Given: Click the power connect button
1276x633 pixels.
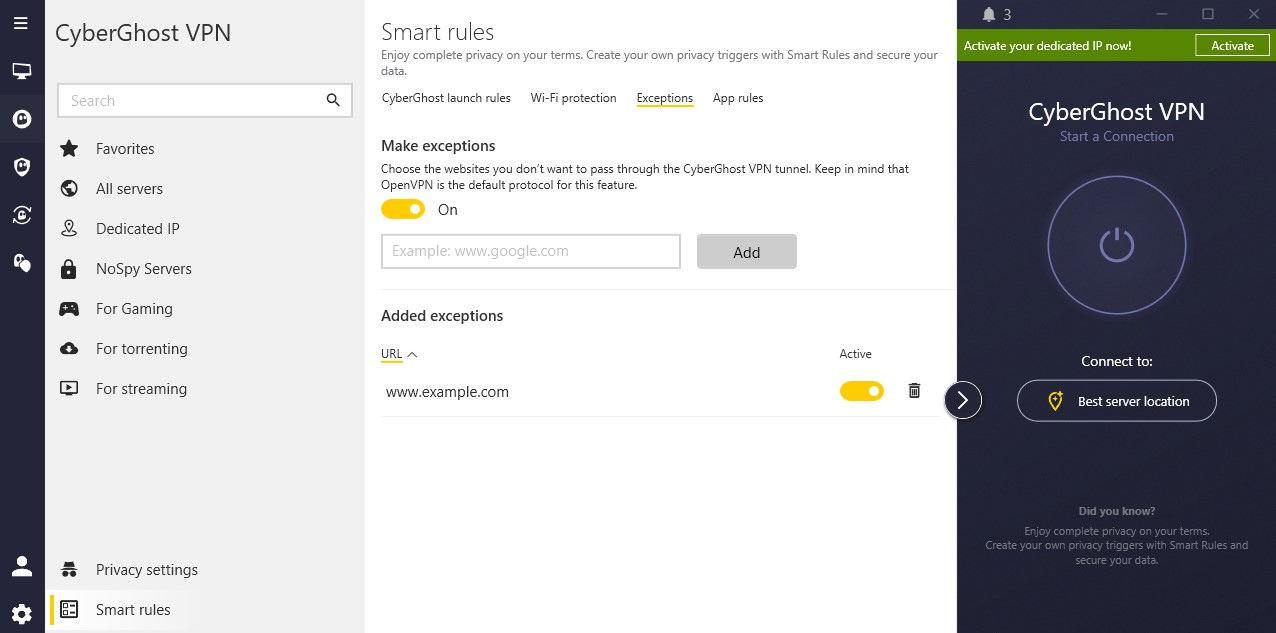Looking at the screenshot, I should [1117, 245].
